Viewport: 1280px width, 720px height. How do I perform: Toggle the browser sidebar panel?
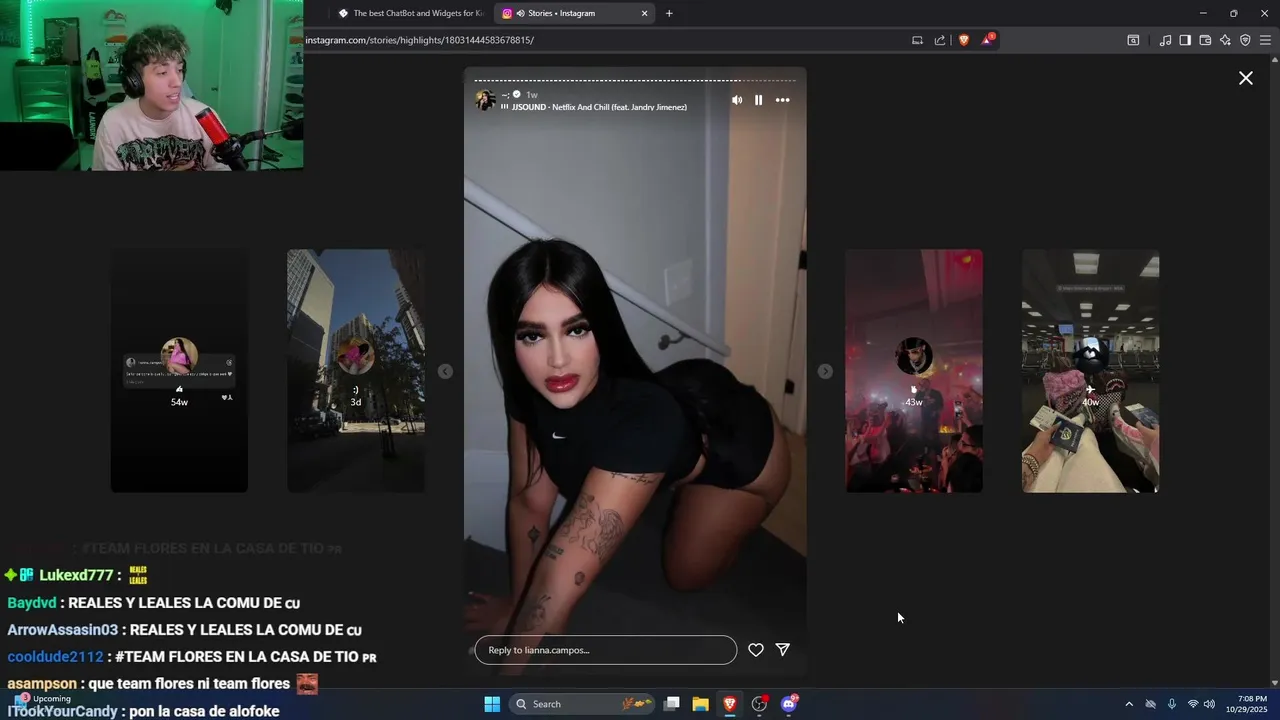1185,40
